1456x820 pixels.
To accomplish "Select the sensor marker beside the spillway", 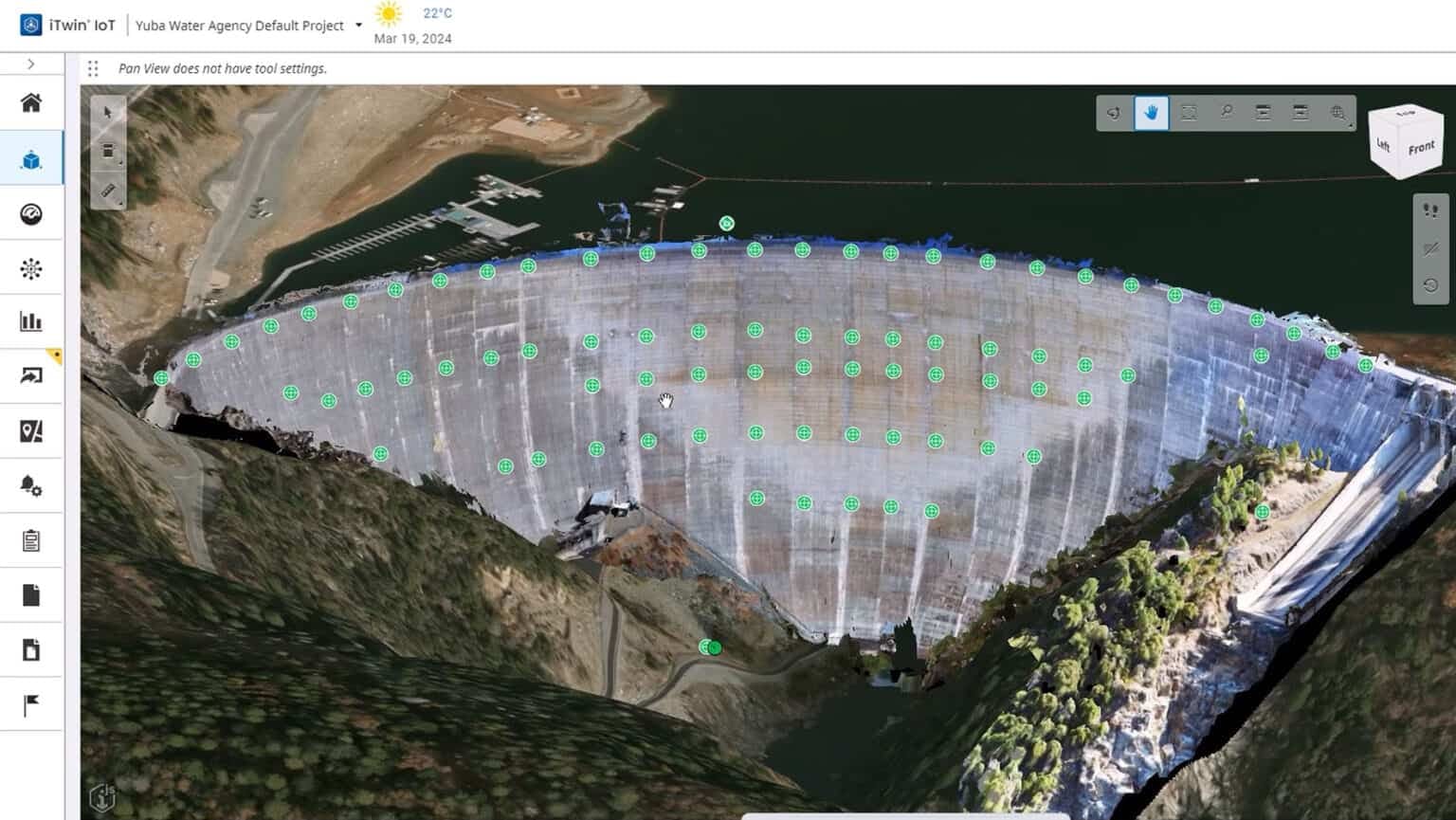I will [x=1263, y=512].
